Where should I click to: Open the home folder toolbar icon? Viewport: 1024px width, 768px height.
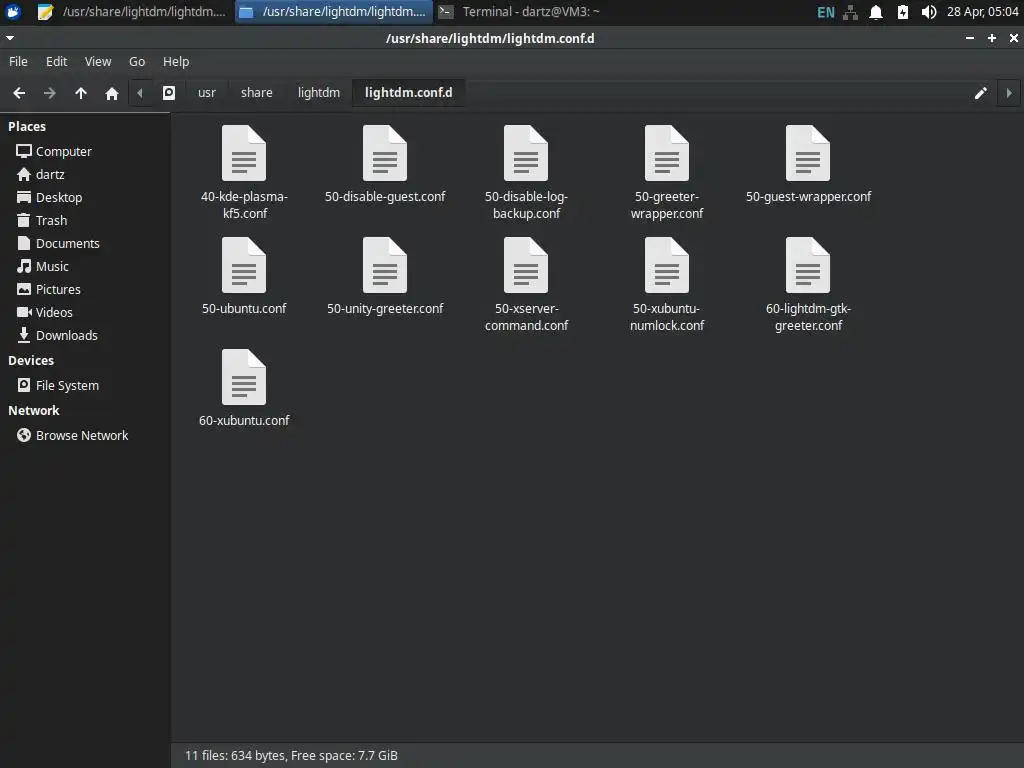pyautogui.click(x=112, y=93)
